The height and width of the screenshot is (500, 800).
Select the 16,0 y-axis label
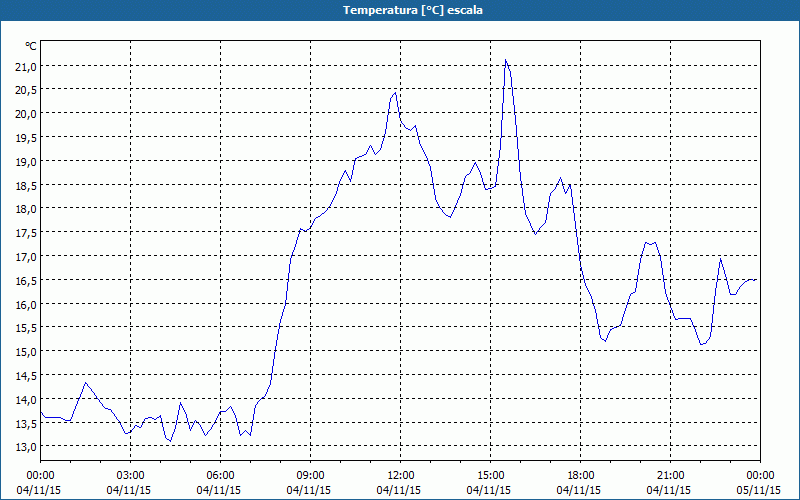(27, 304)
